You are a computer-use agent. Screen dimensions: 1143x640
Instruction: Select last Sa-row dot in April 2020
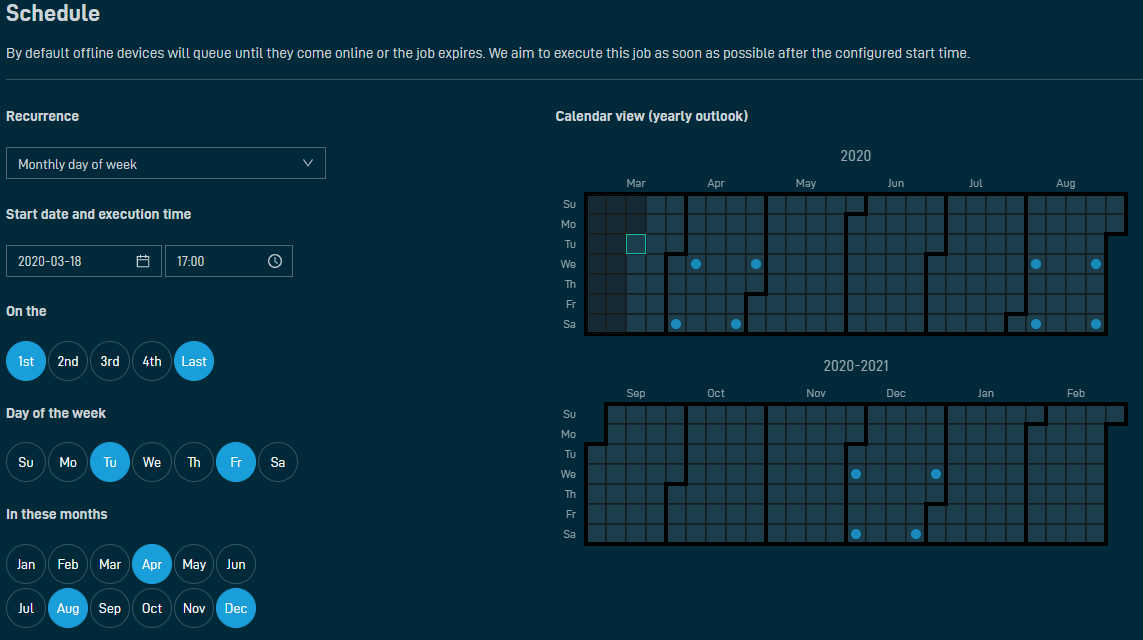(x=736, y=324)
